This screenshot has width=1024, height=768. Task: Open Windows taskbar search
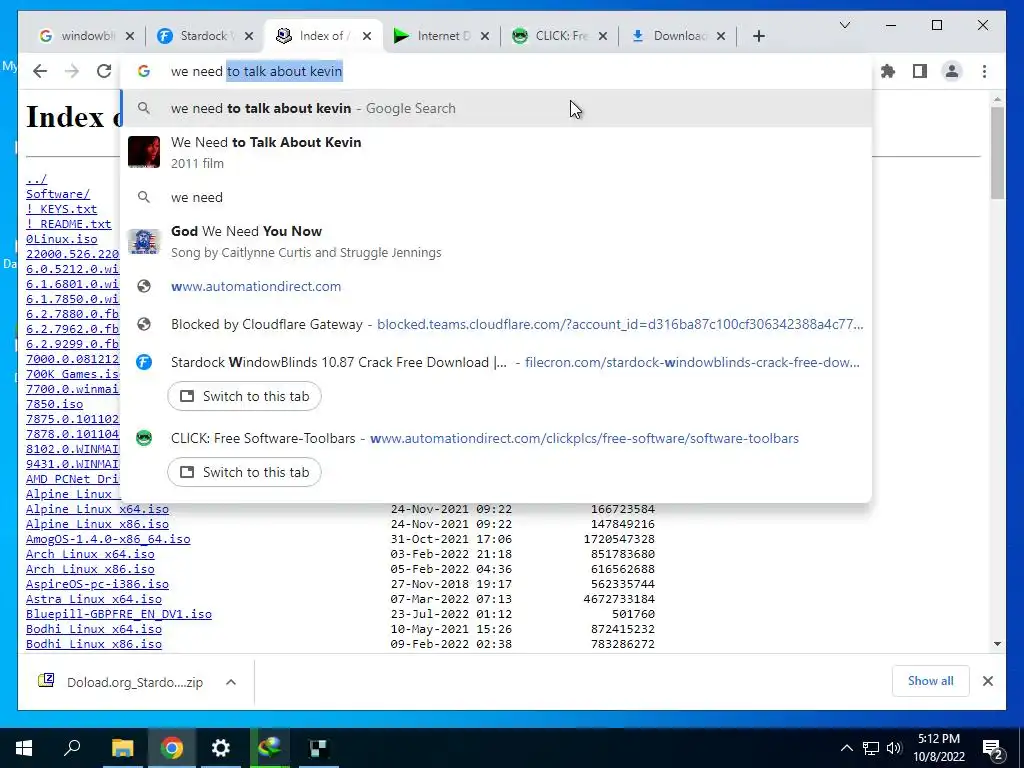click(72, 748)
